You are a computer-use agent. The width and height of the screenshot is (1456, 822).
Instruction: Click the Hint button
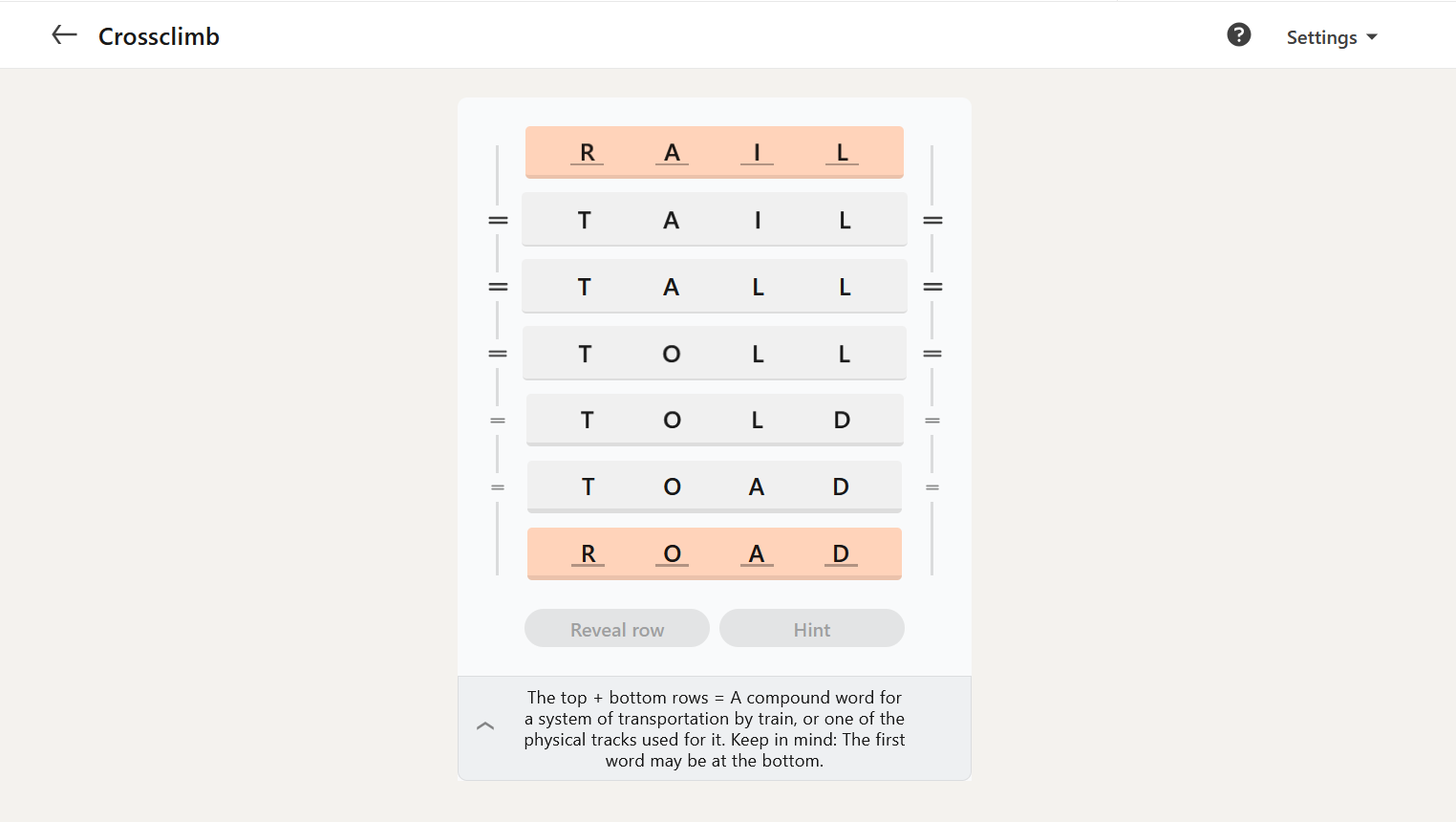(812, 629)
